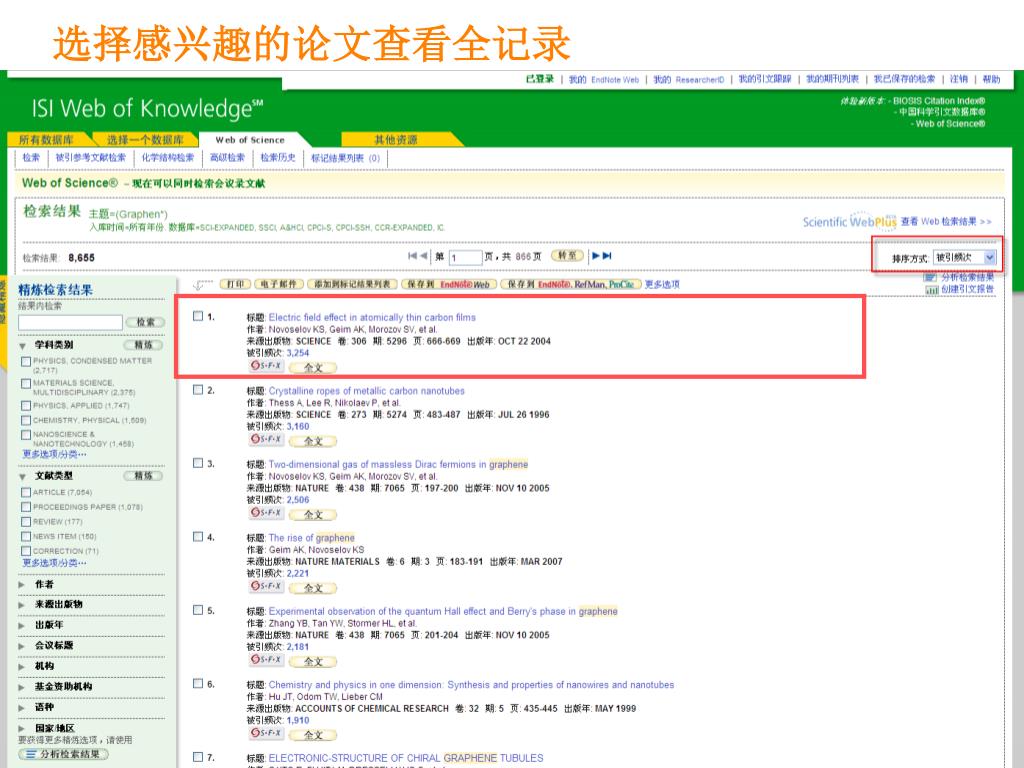1024x768 pixels.
Task: Click the SFX icon for result 4
Action: pyautogui.click(x=266, y=586)
